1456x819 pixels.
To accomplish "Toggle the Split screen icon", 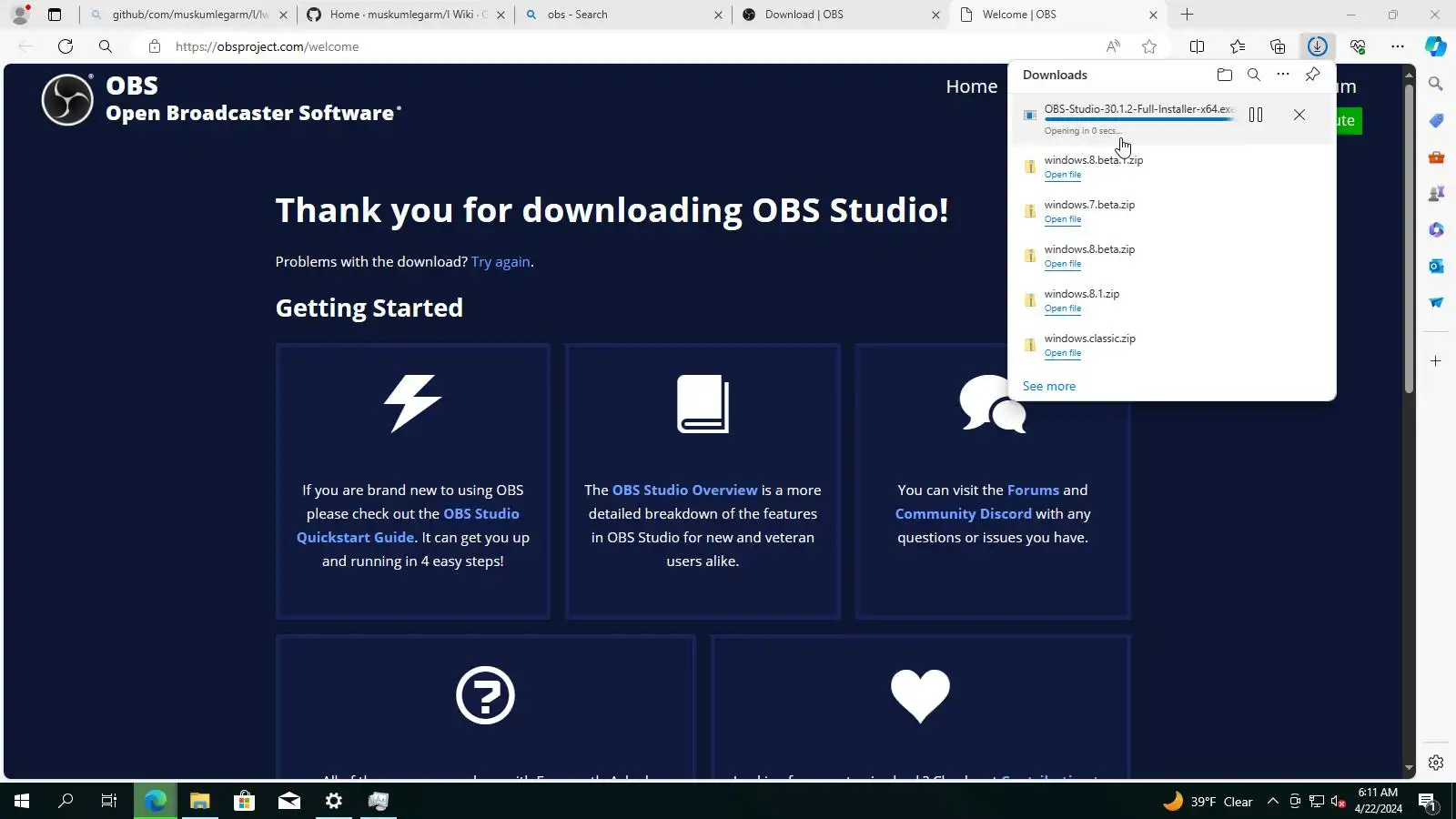I will pyautogui.click(x=1198, y=46).
